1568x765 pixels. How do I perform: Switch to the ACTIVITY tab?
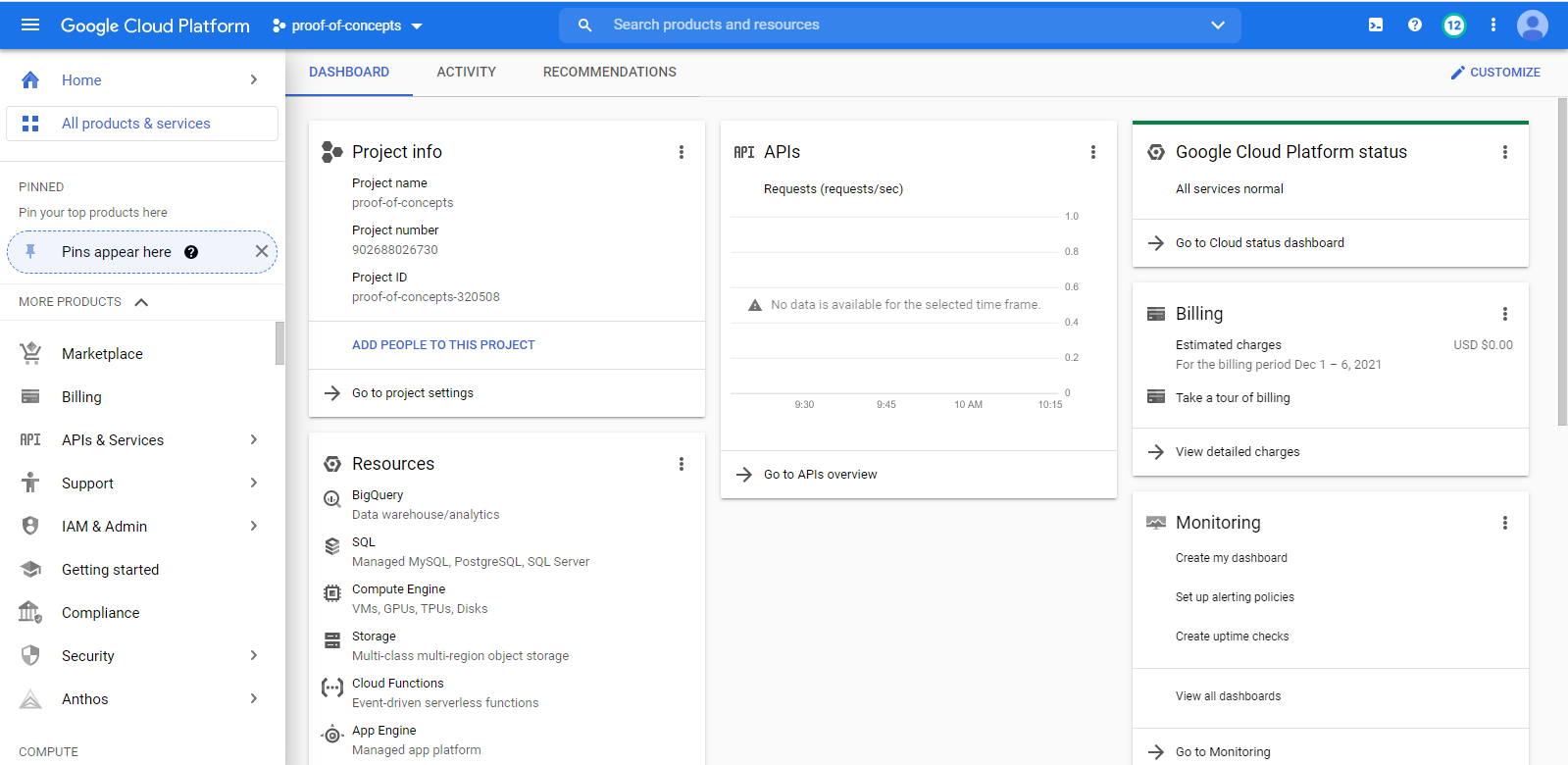point(467,73)
